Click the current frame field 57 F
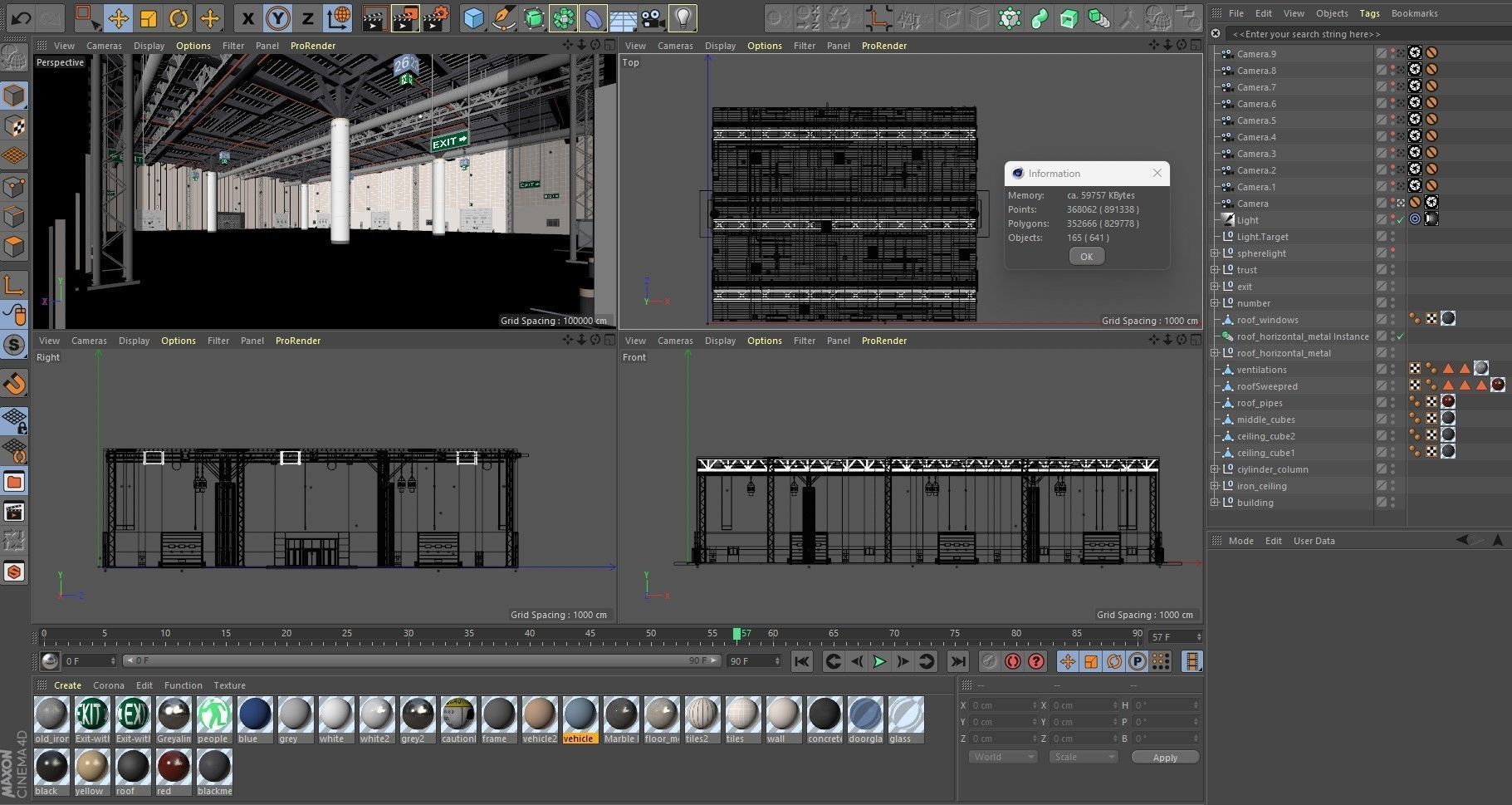 click(1175, 637)
